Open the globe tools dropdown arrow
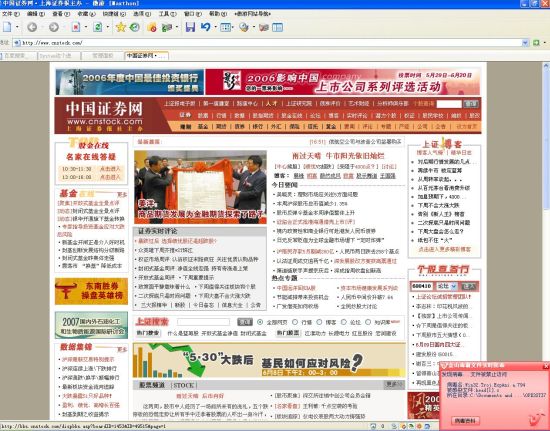Viewport: 550px width, 431px height. (x=253, y=27)
